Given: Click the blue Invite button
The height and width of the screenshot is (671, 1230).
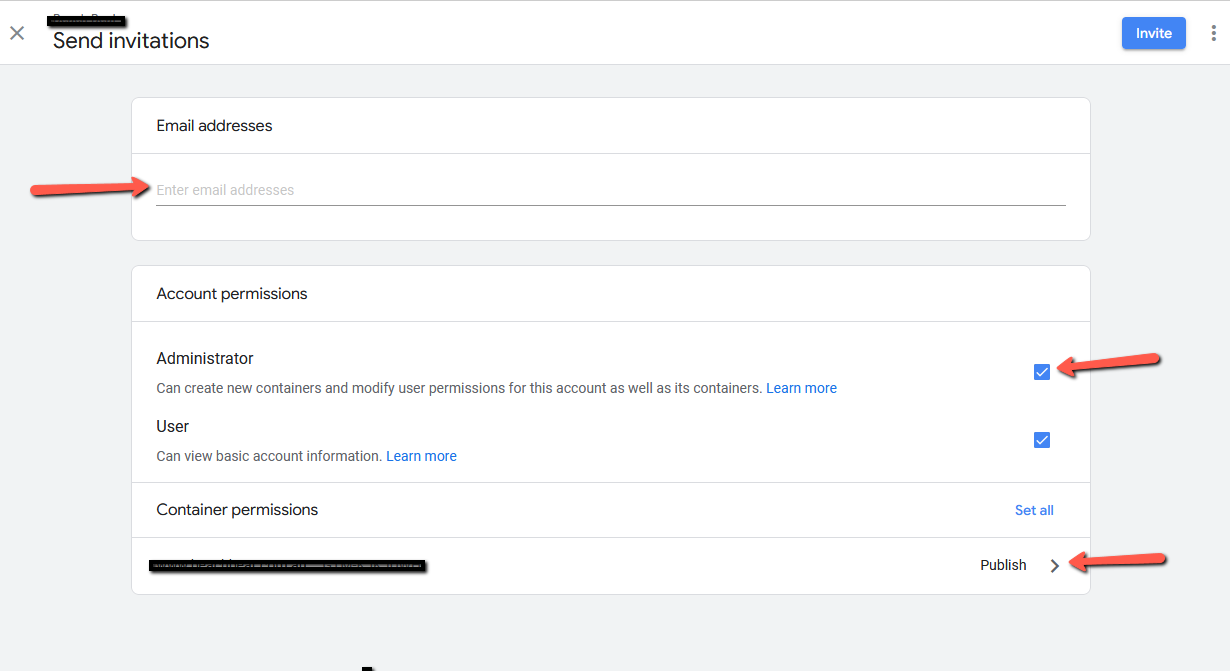Looking at the screenshot, I should point(1153,33).
